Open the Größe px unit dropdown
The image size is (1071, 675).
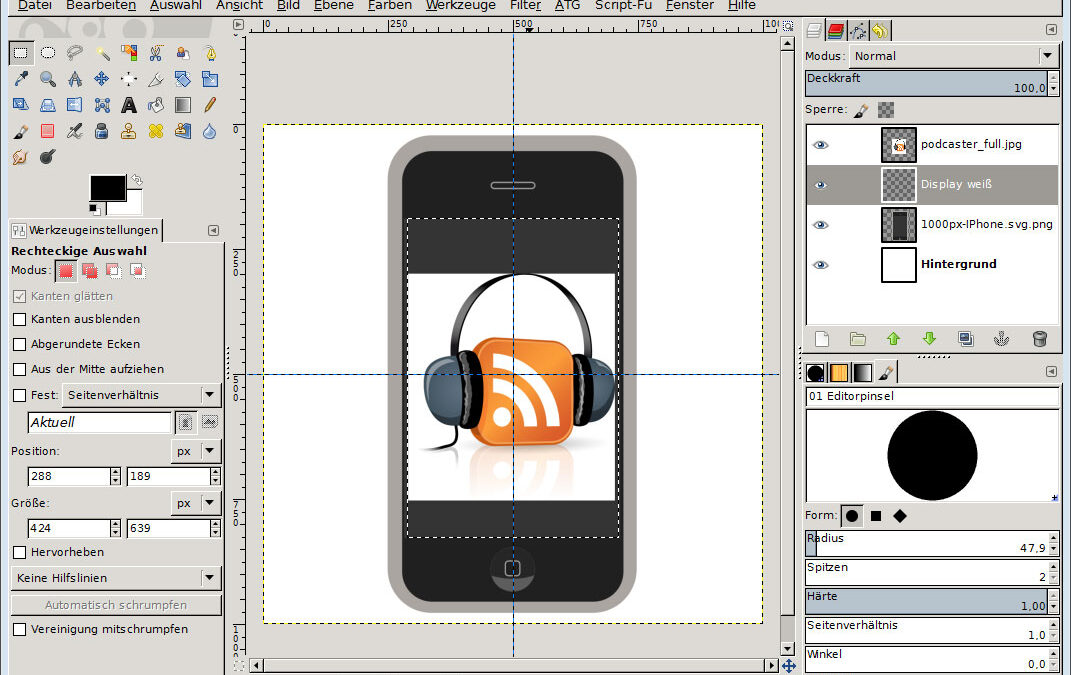(x=195, y=503)
